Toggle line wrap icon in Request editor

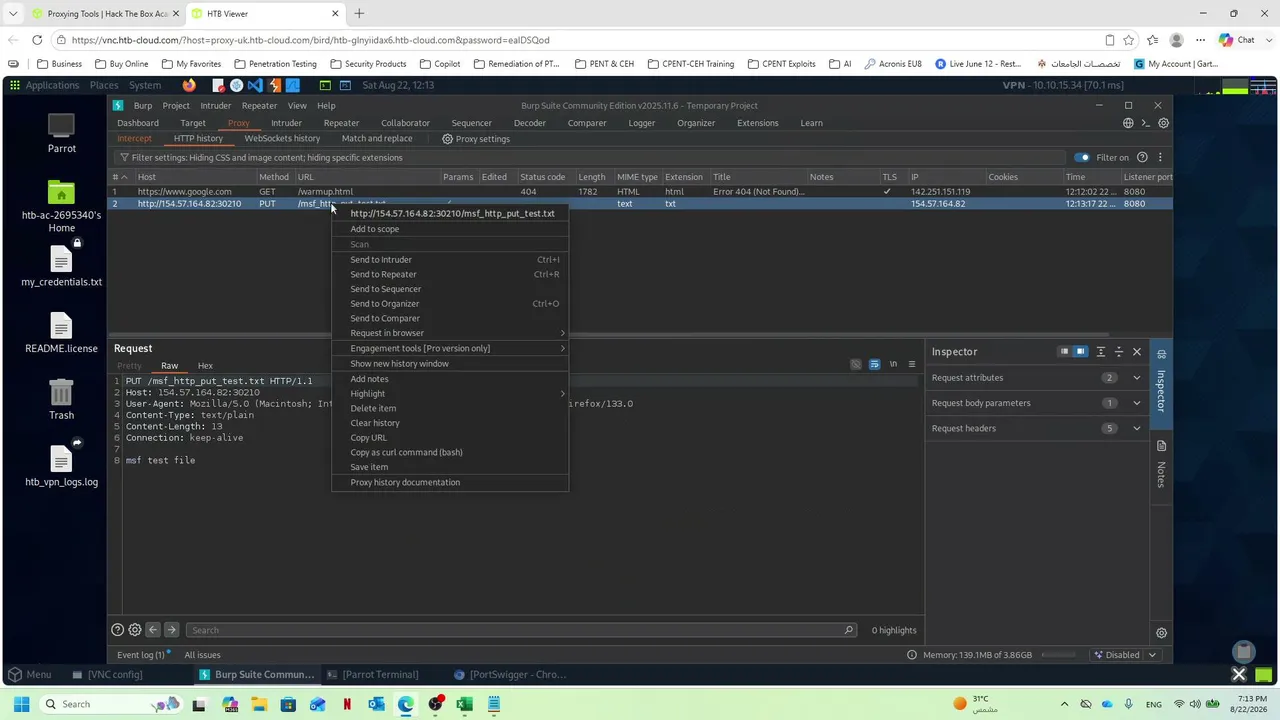(x=874, y=364)
